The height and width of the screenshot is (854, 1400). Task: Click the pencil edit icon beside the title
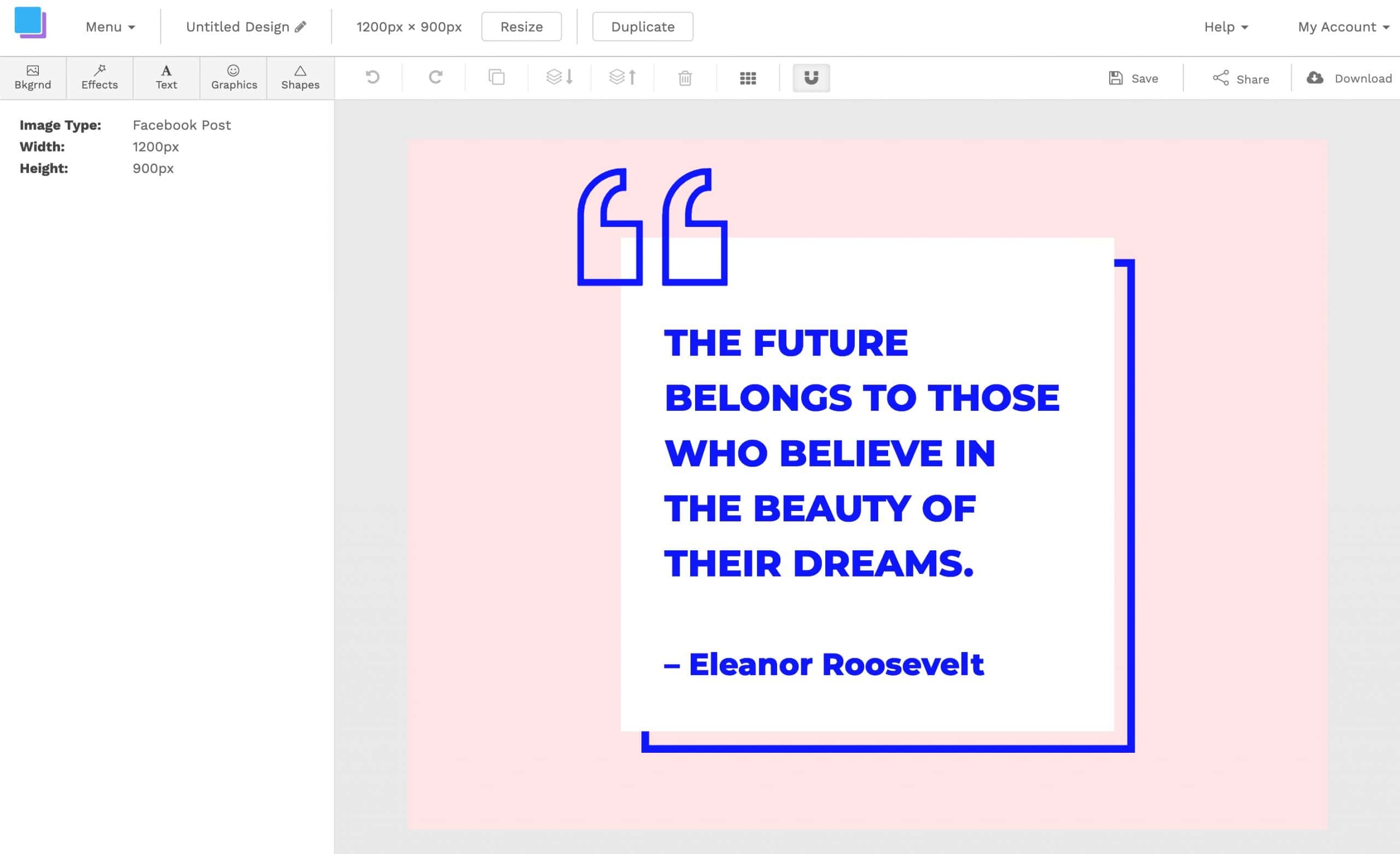point(301,27)
